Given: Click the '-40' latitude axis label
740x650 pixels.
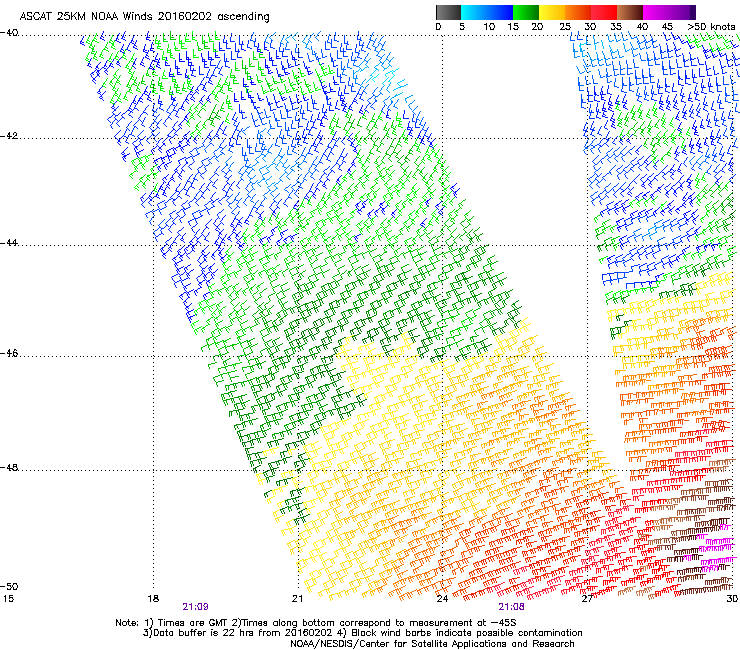Looking at the screenshot, I should pos(9,33).
